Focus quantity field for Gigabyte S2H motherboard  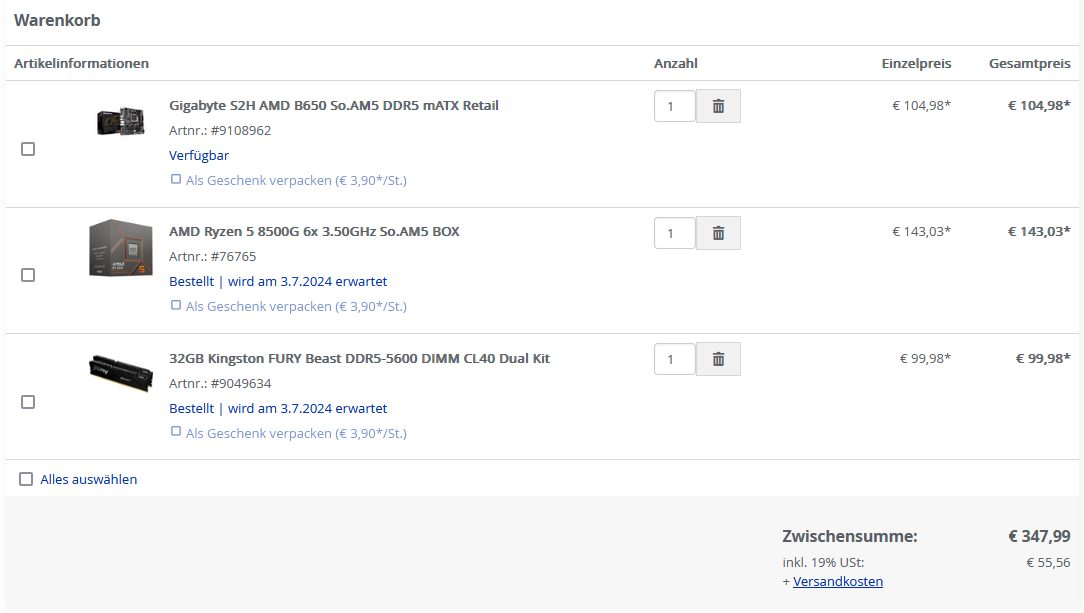[675, 106]
